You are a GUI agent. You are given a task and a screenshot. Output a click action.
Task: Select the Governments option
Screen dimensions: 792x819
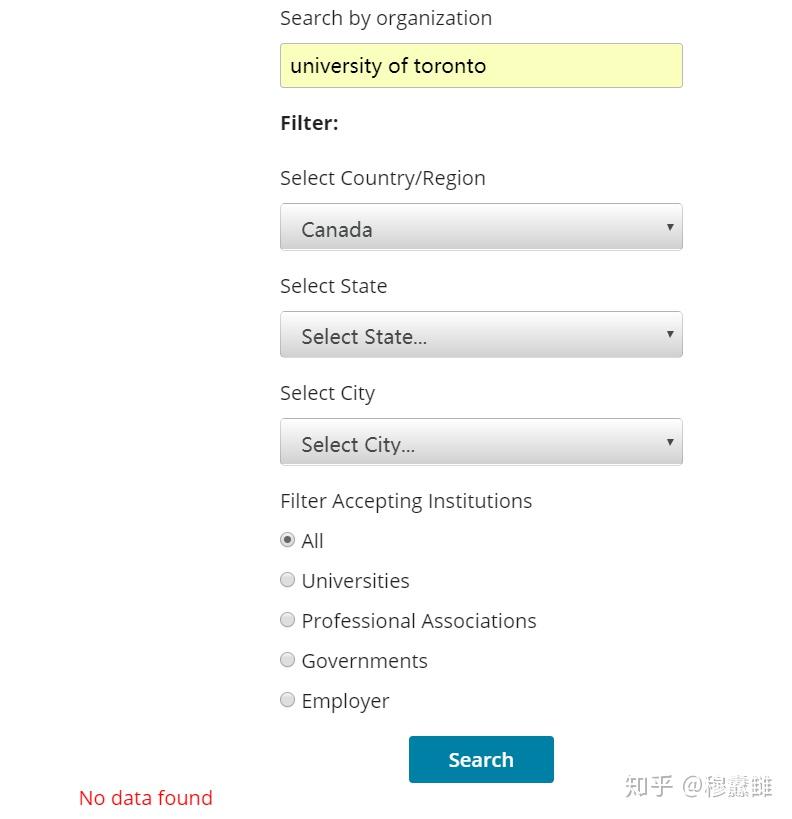287,659
